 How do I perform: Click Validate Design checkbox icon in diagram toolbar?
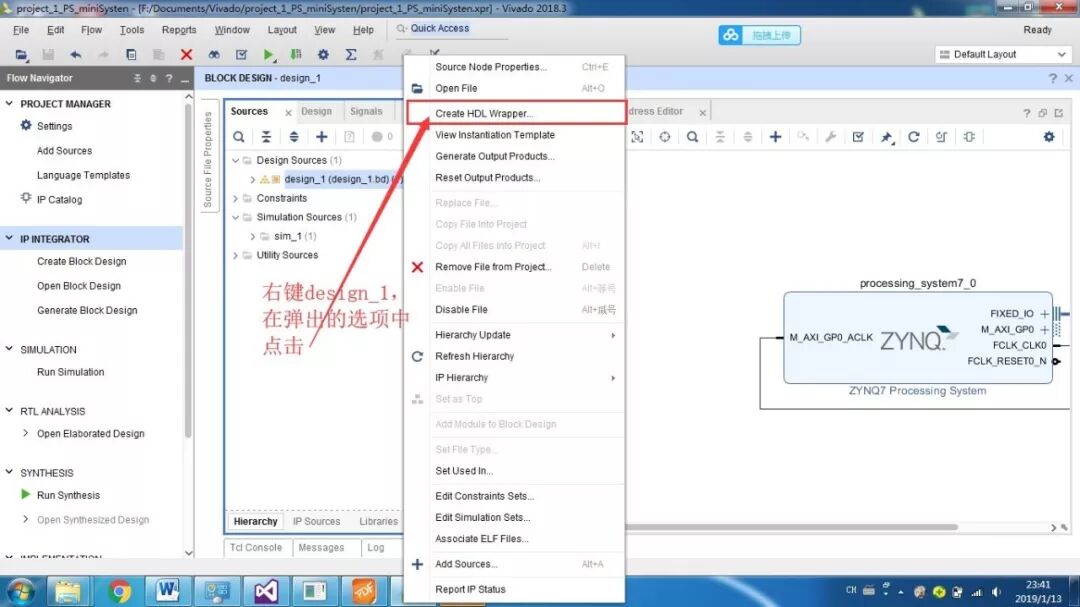click(x=858, y=136)
